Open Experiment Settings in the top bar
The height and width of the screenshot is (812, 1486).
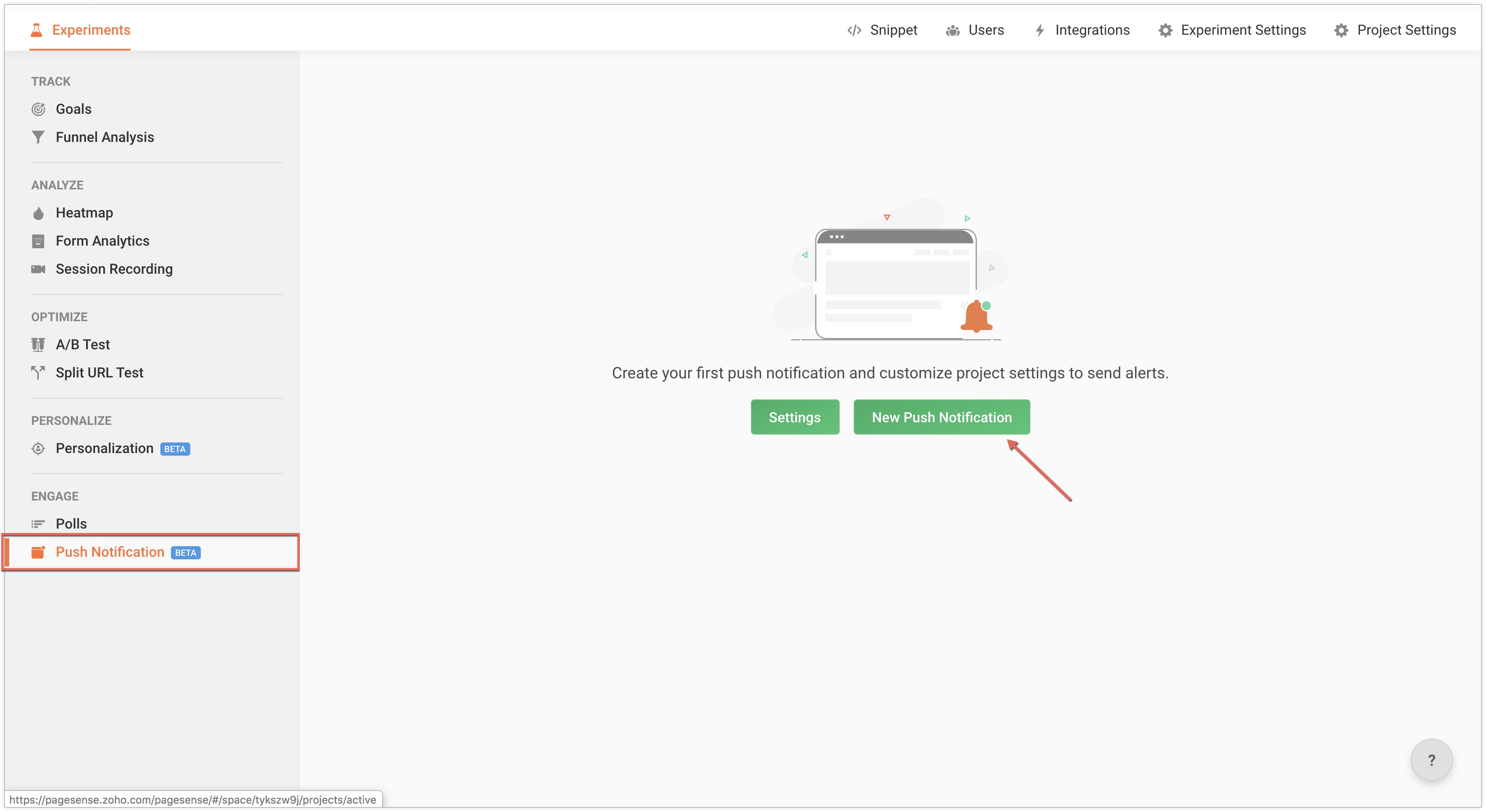pos(1232,30)
